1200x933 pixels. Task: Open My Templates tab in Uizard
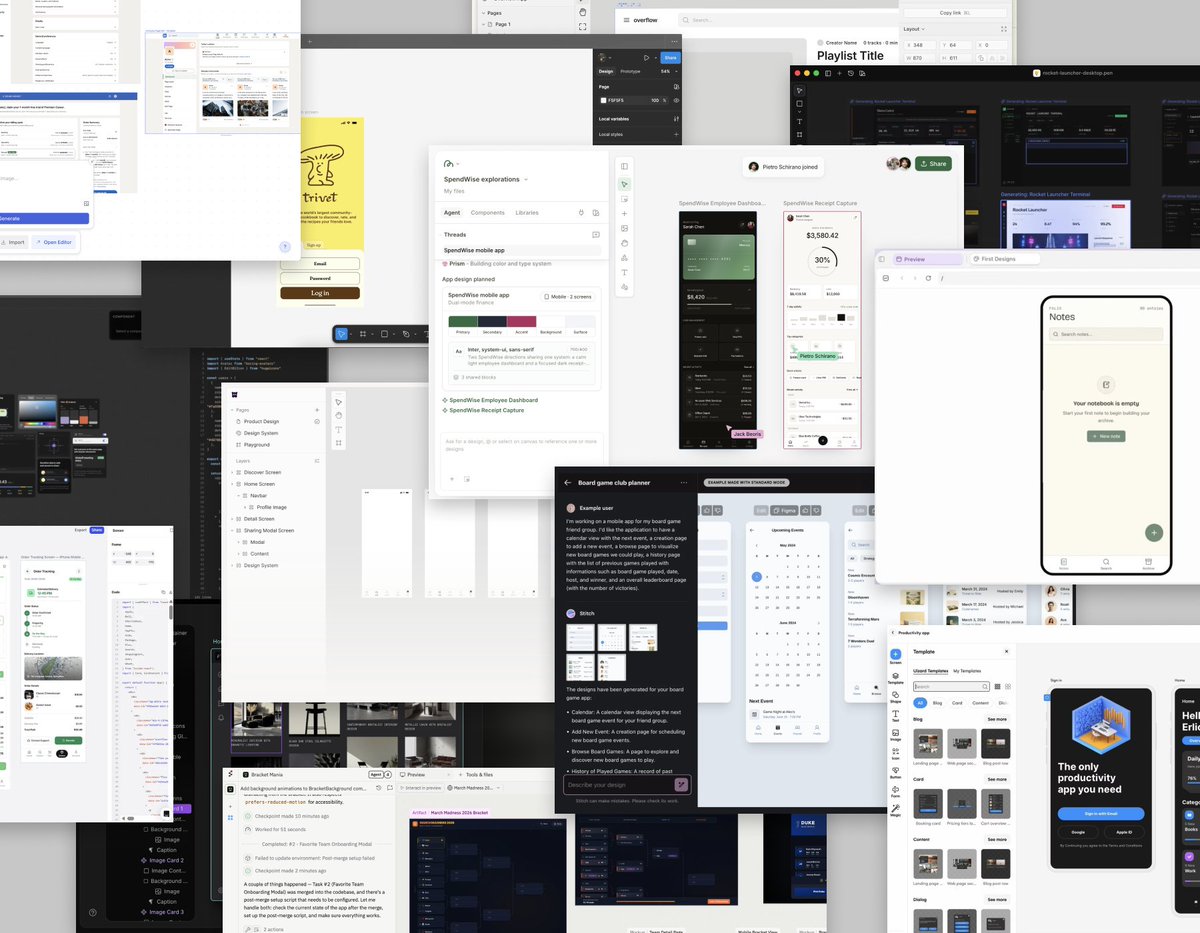click(x=967, y=671)
